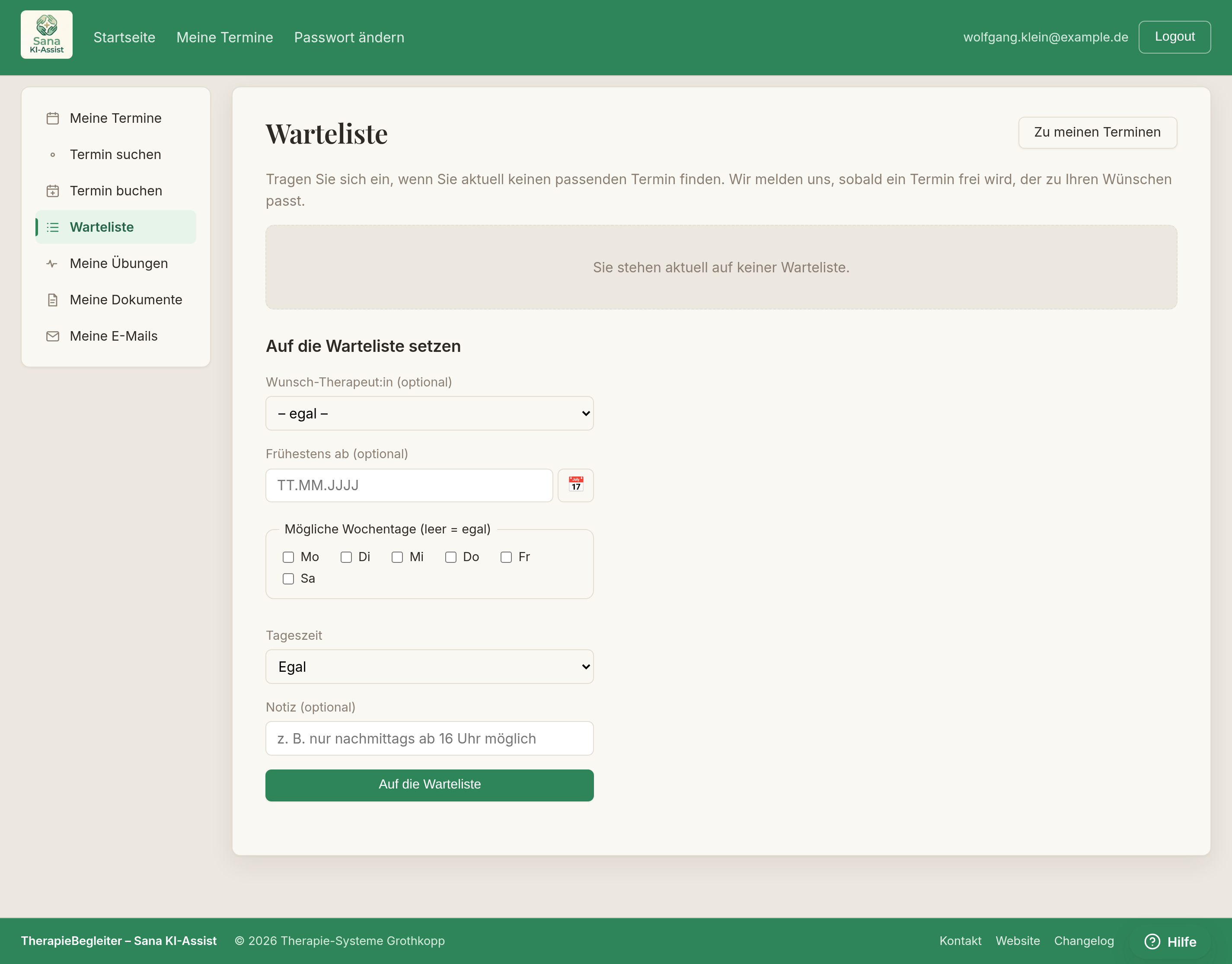Image resolution: width=1232 pixels, height=964 pixels.
Task: Open the date picker calendar icon
Action: (576, 485)
